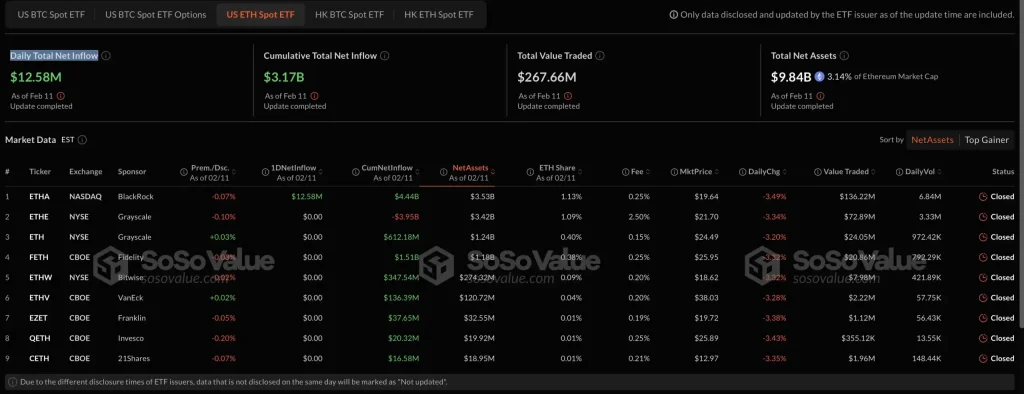Screen dimensions: 1024x394
Task: Click info icon on MktPrice column header
Action: click(674, 172)
